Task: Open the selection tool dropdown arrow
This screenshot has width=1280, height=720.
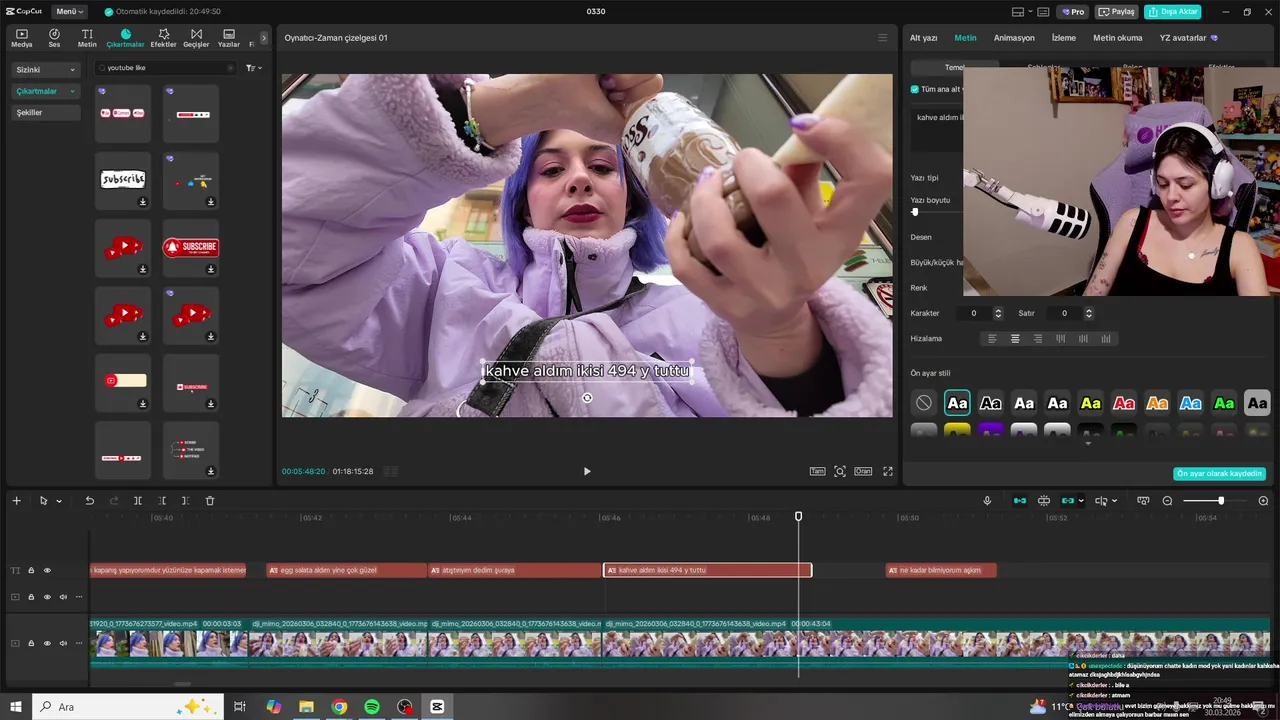Action: click(x=59, y=501)
